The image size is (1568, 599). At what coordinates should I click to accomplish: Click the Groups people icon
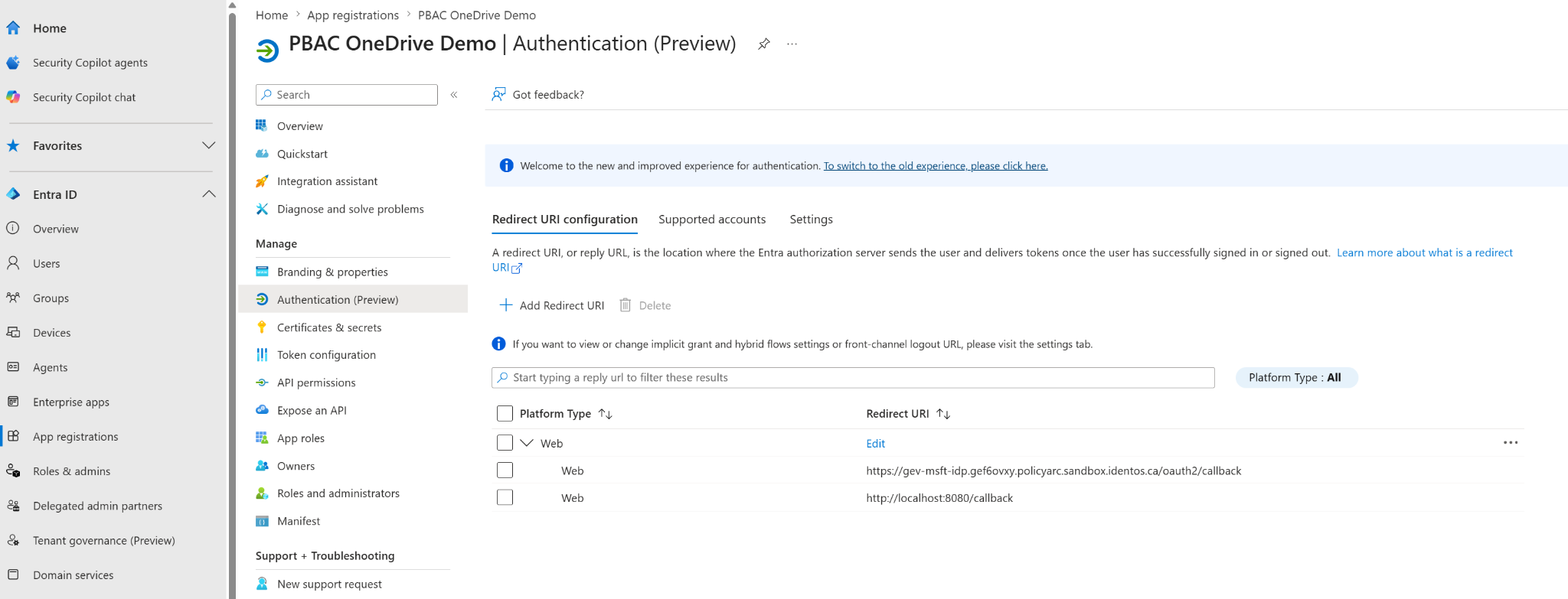tap(13, 298)
